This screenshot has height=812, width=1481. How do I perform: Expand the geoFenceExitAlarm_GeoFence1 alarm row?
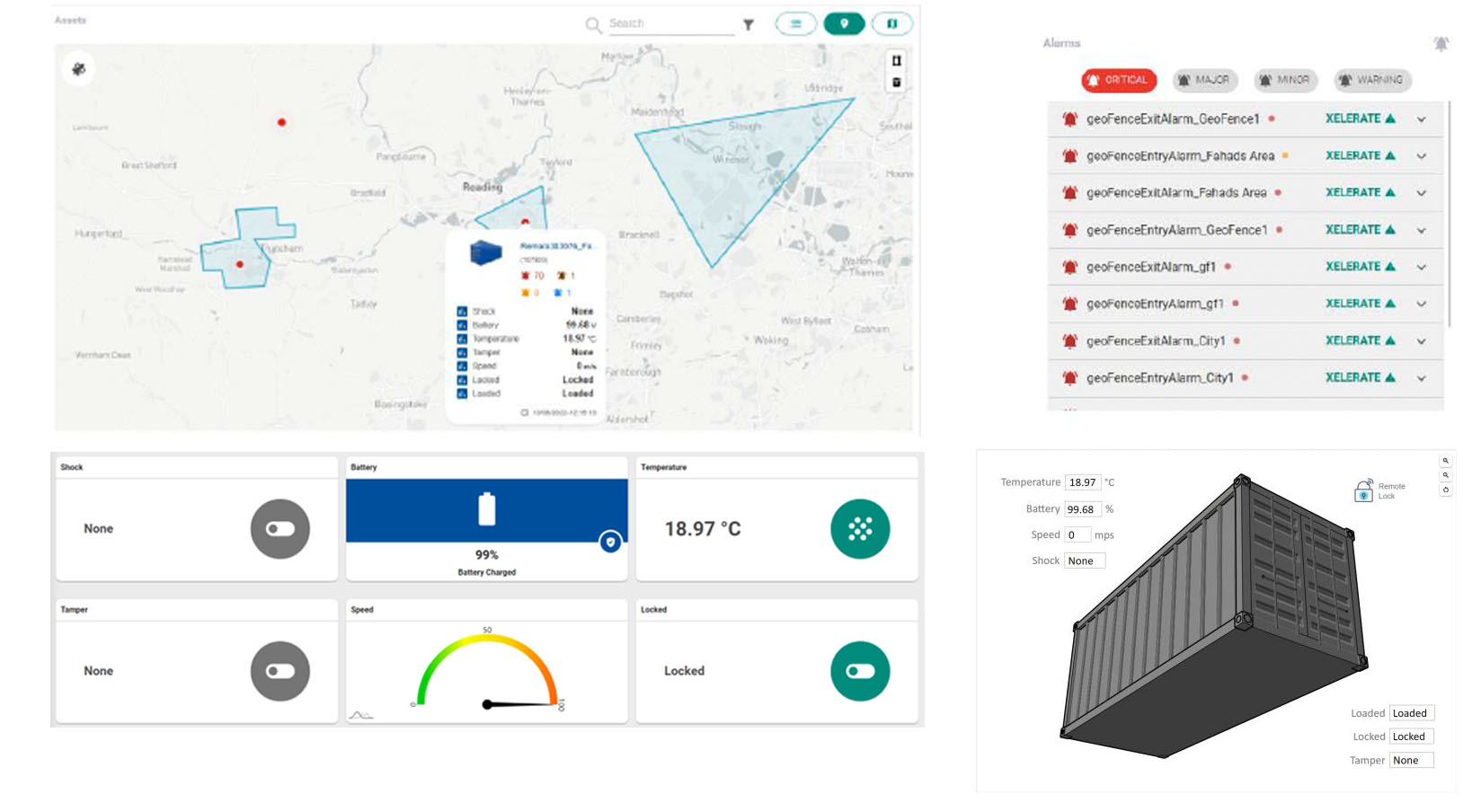[x=1422, y=119]
